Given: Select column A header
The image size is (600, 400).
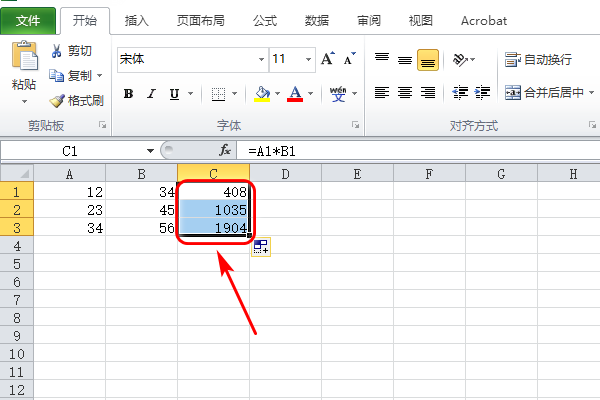Looking at the screenshot, I should pyautogui.click(x=69, y=174).
